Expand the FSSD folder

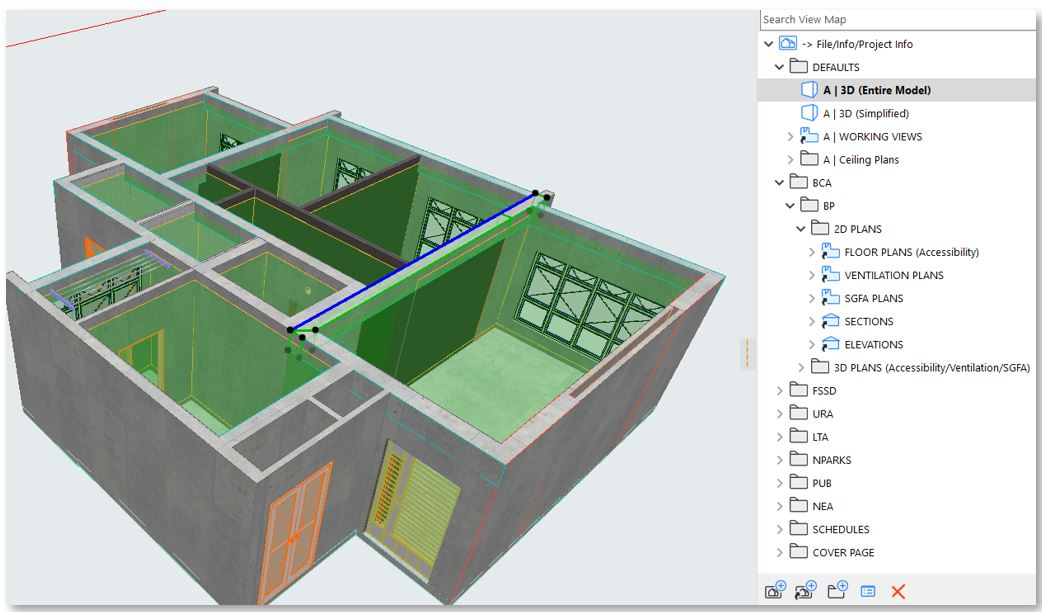[x=780, y=391]
